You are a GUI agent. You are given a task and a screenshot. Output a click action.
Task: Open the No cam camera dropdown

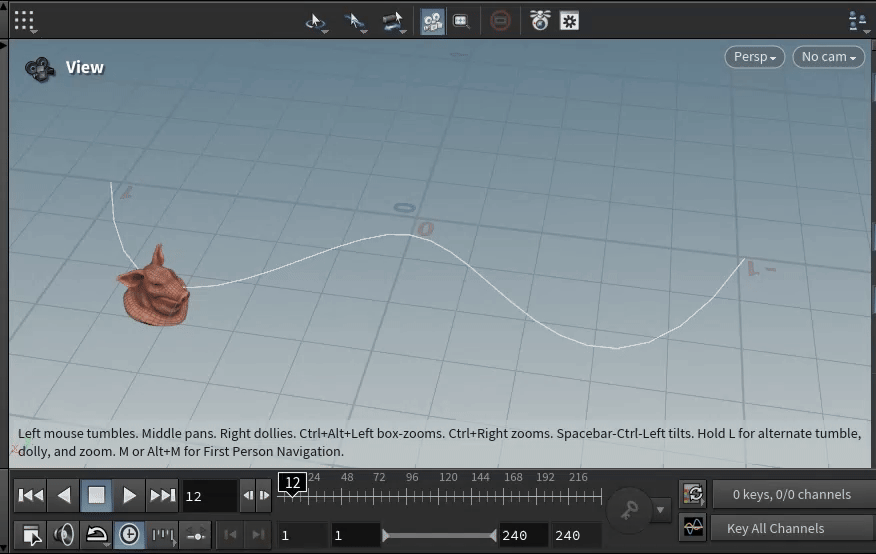click(829, 57)
